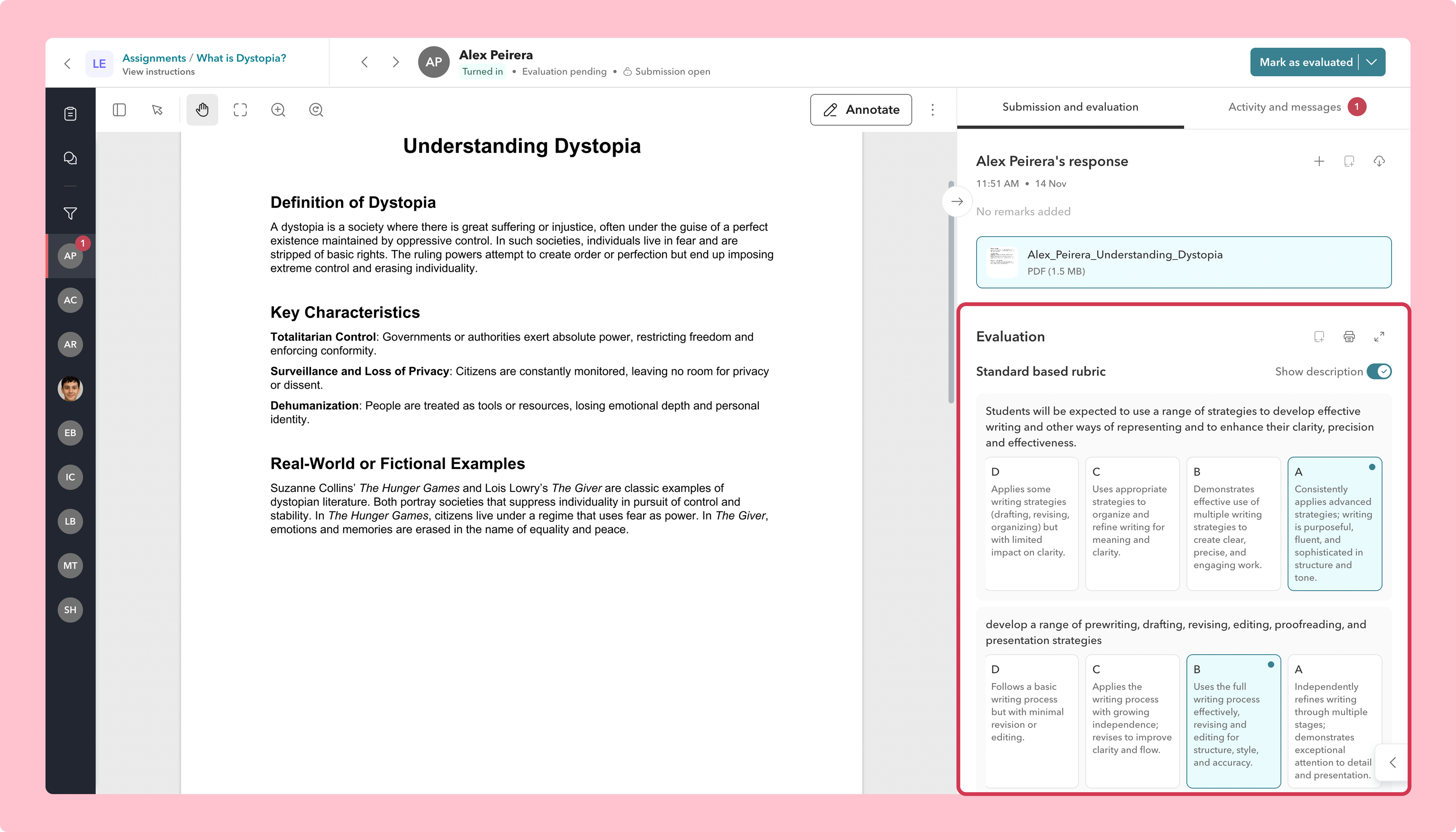1456x832 pixels.
Task: Click View instructions link
Action: pyautogui.click(x=158, y=72)
